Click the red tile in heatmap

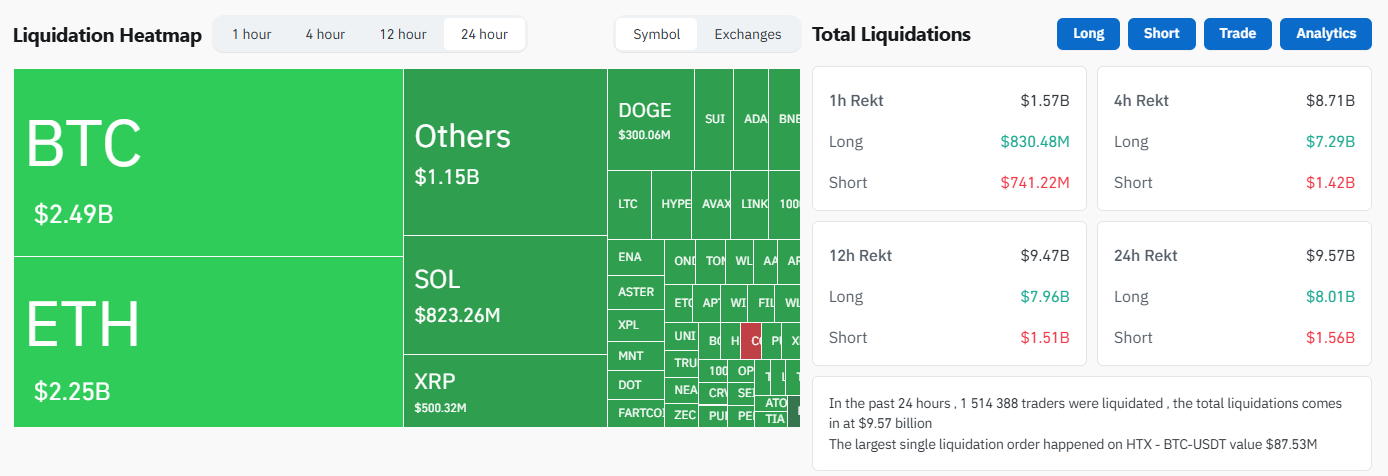750,340
